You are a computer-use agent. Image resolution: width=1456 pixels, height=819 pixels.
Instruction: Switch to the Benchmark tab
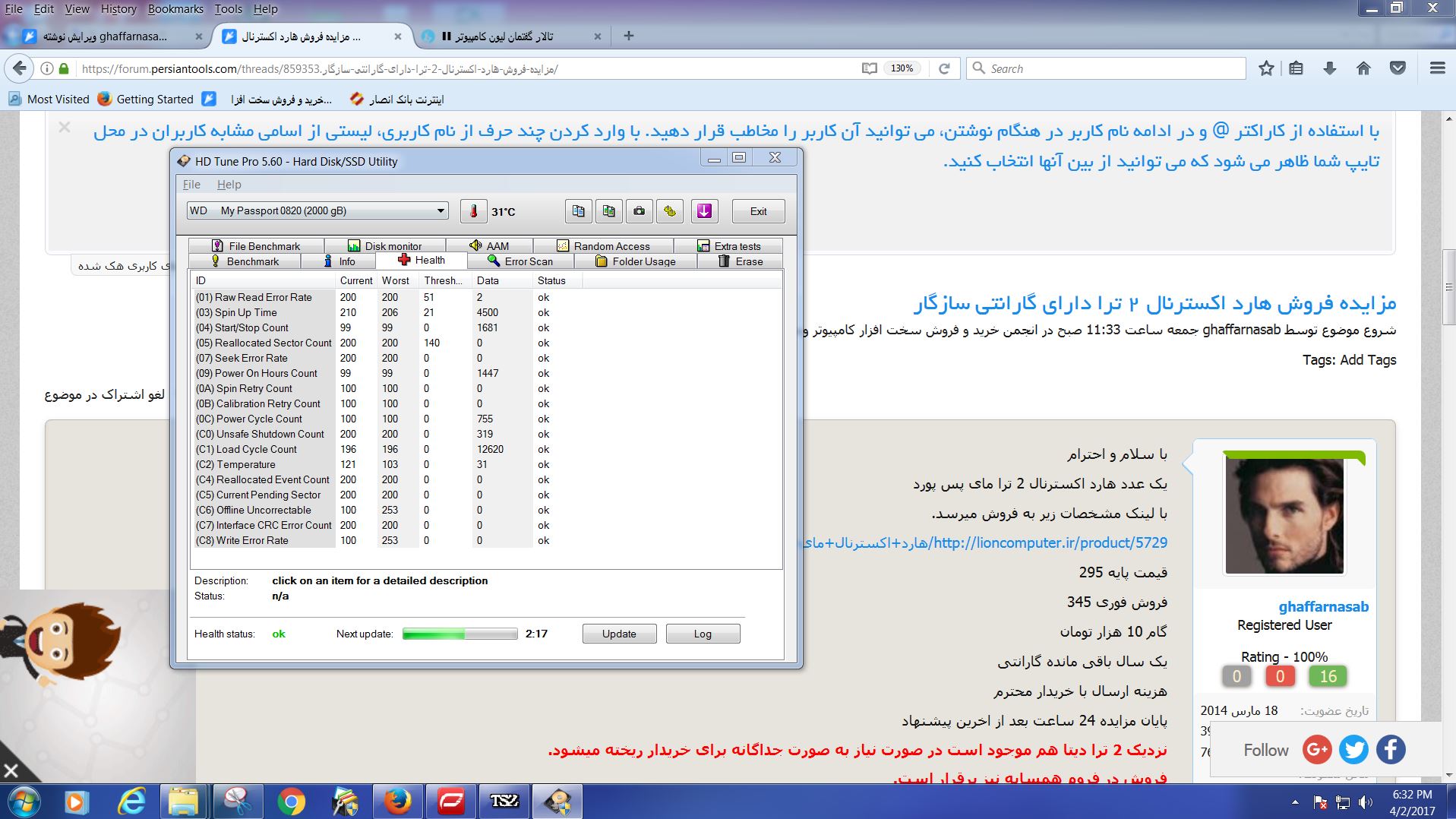tap(245, 261)
